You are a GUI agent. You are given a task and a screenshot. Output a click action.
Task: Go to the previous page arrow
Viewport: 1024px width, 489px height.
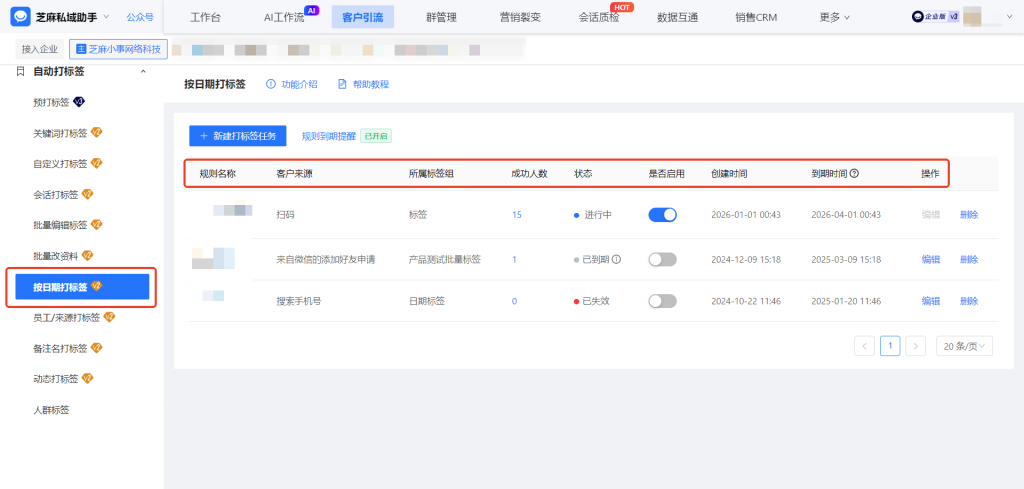click(x=864, y=346)
